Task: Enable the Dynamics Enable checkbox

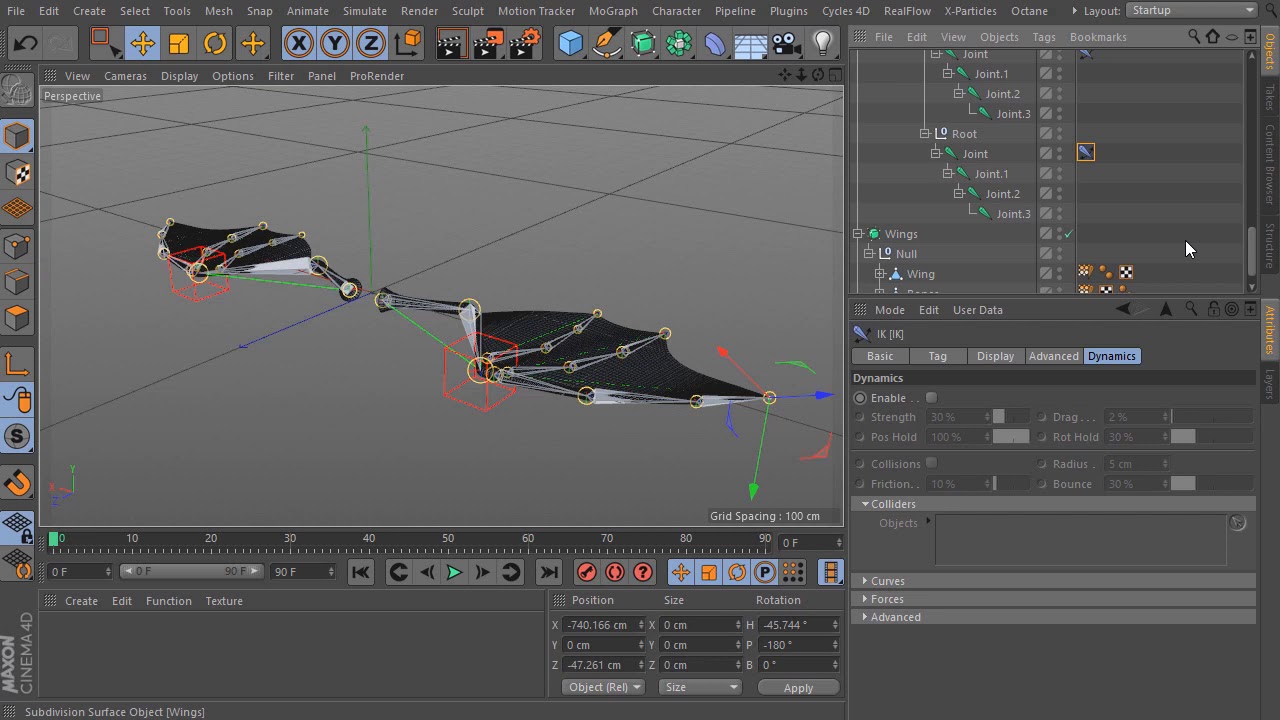Action: coord(932,398)
